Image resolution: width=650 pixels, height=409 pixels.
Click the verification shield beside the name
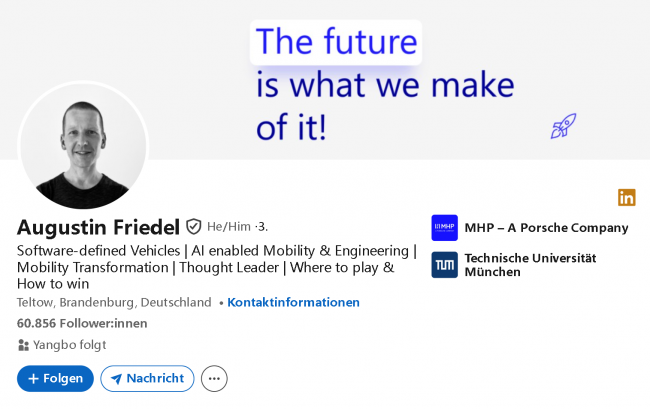(x=194, y=227)
